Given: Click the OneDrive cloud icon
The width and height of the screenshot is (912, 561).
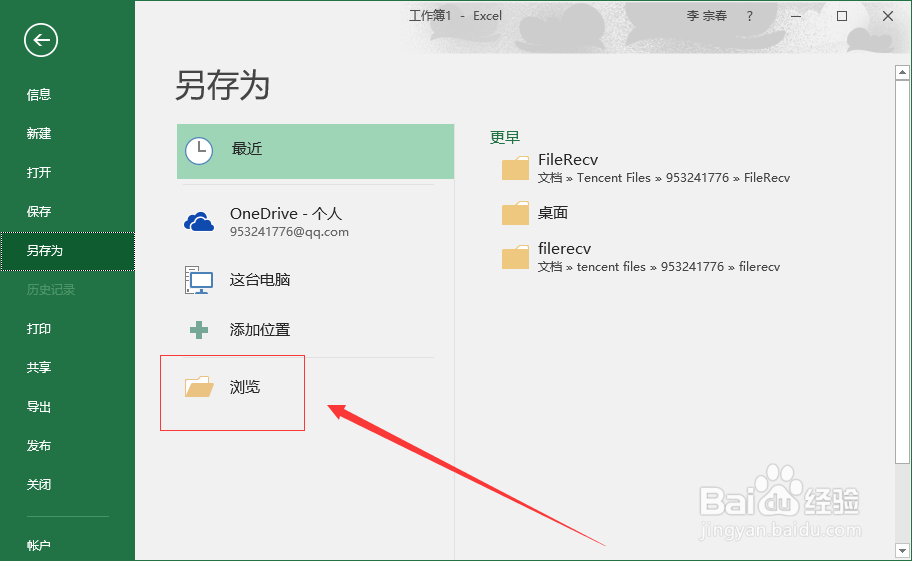Looking at the screenshot, I should 199,221.
